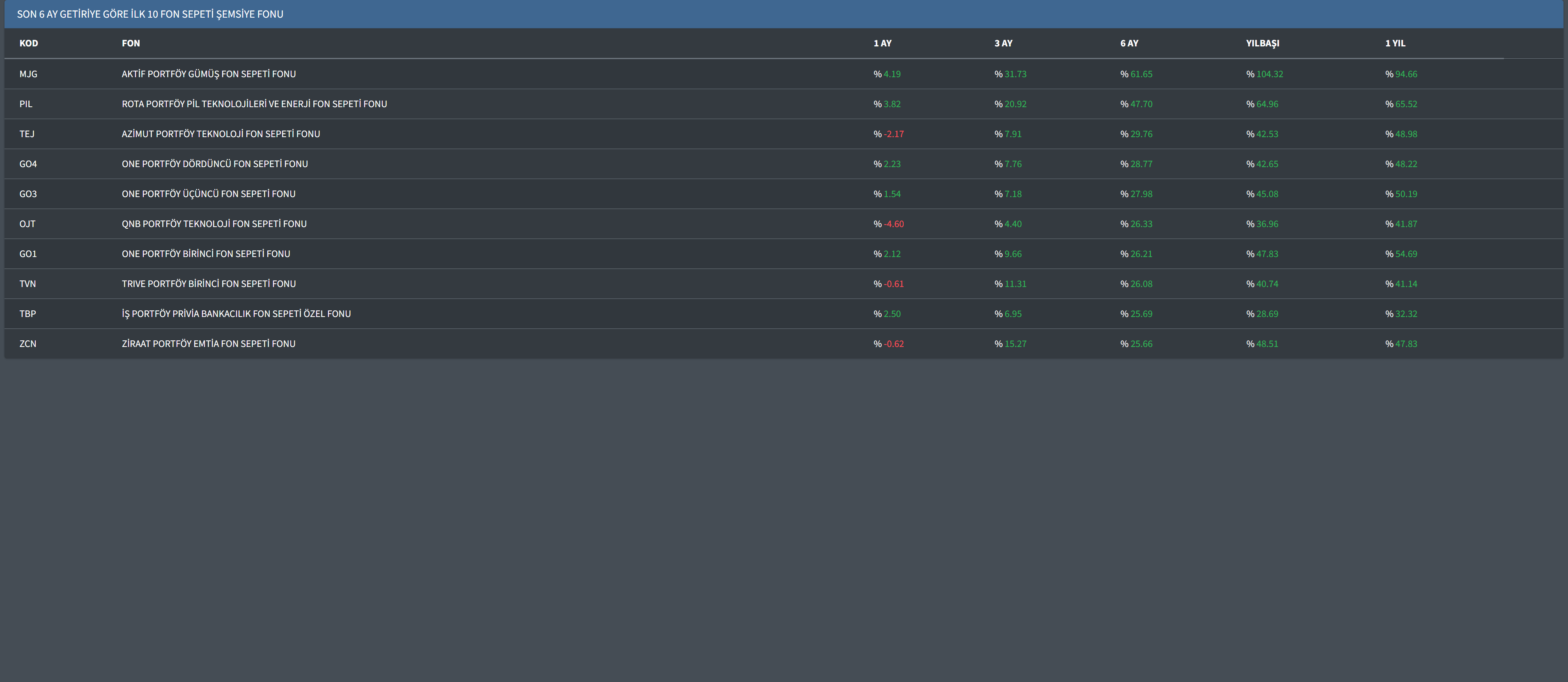Click the KOD column header

[x=29, y=43]
